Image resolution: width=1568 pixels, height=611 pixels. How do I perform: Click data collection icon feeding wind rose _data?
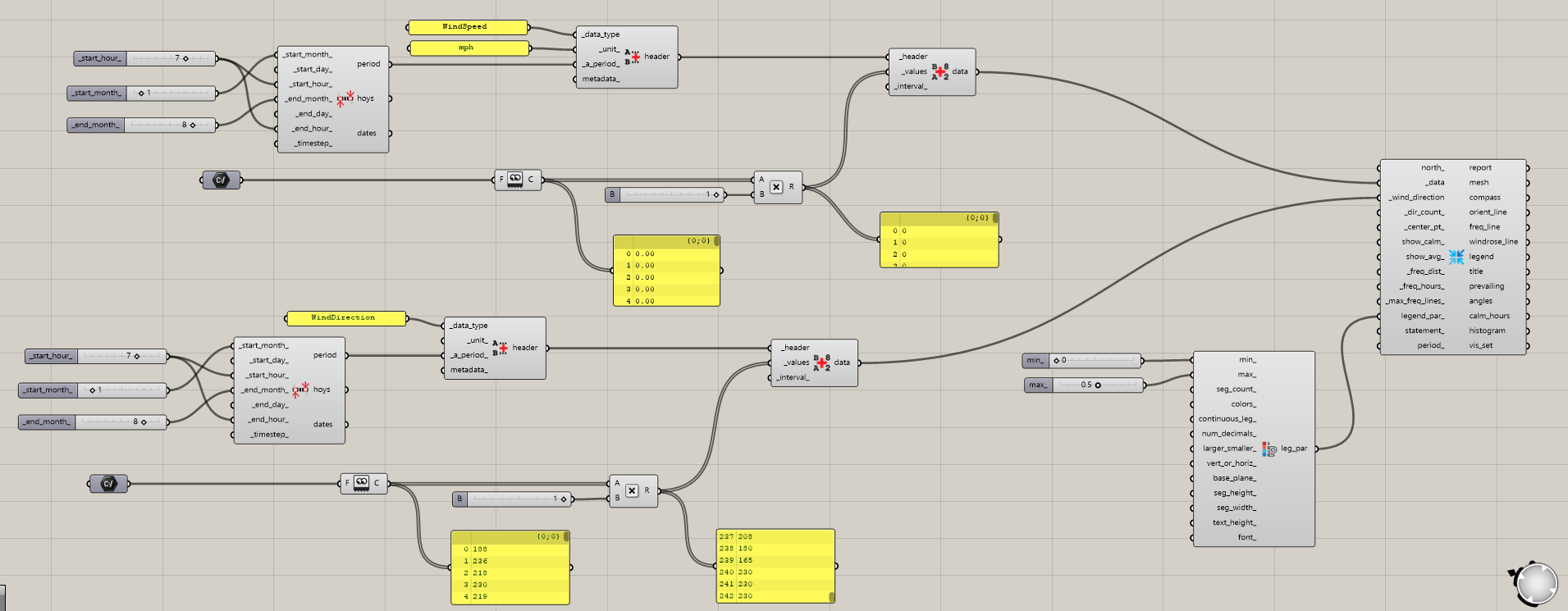[939, 71]
